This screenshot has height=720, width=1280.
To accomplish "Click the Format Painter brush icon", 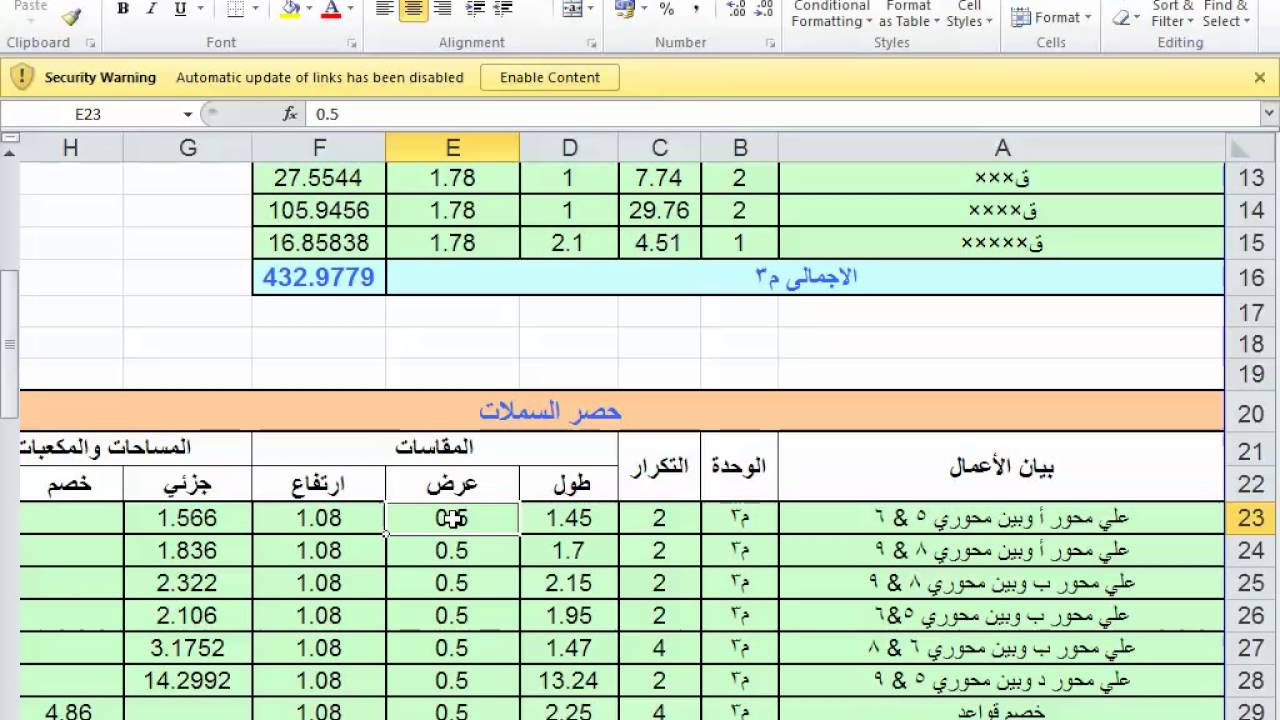I will click(70, 16).
